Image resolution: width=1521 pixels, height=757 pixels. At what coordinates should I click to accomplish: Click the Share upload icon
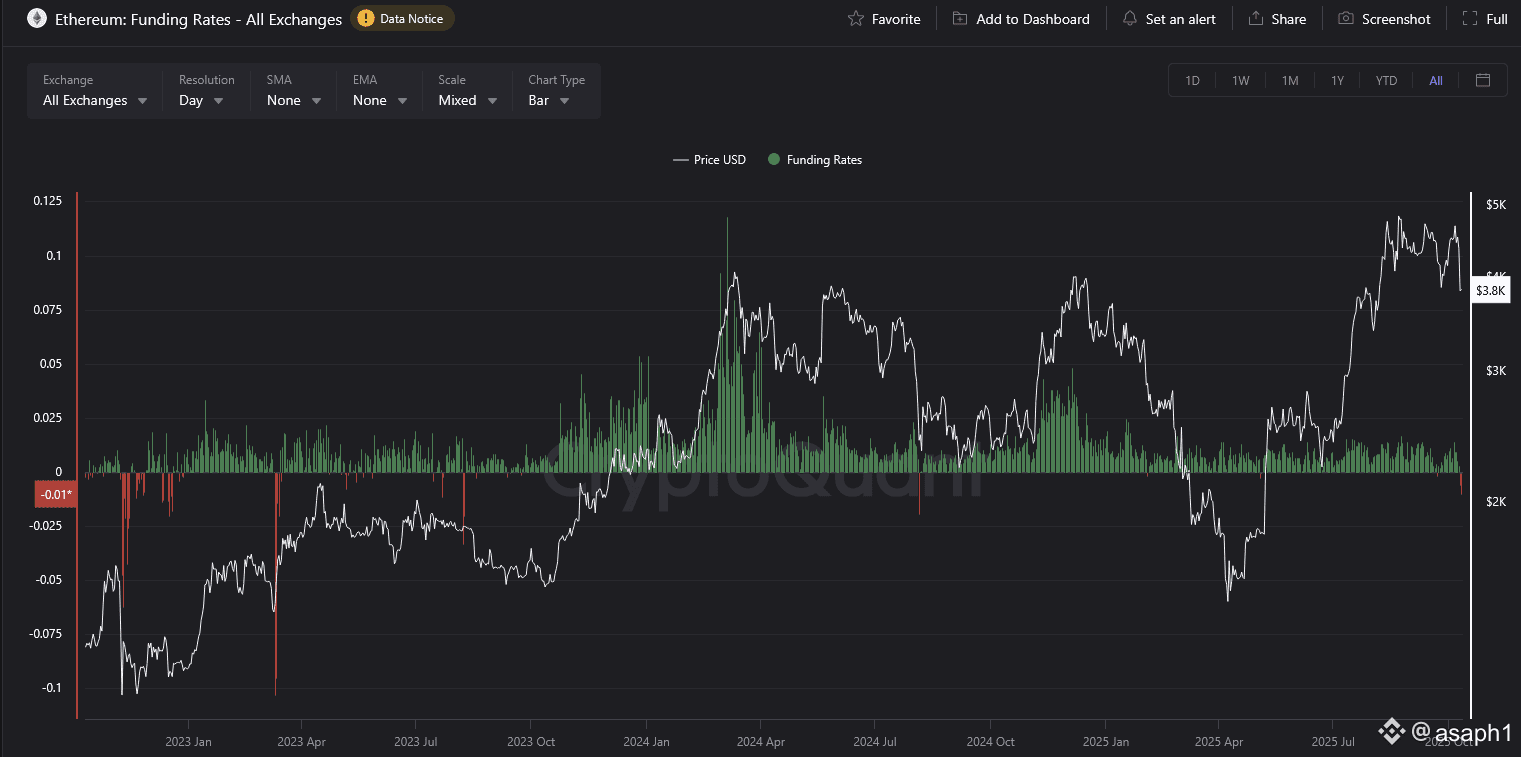(x=1256, y=19)
